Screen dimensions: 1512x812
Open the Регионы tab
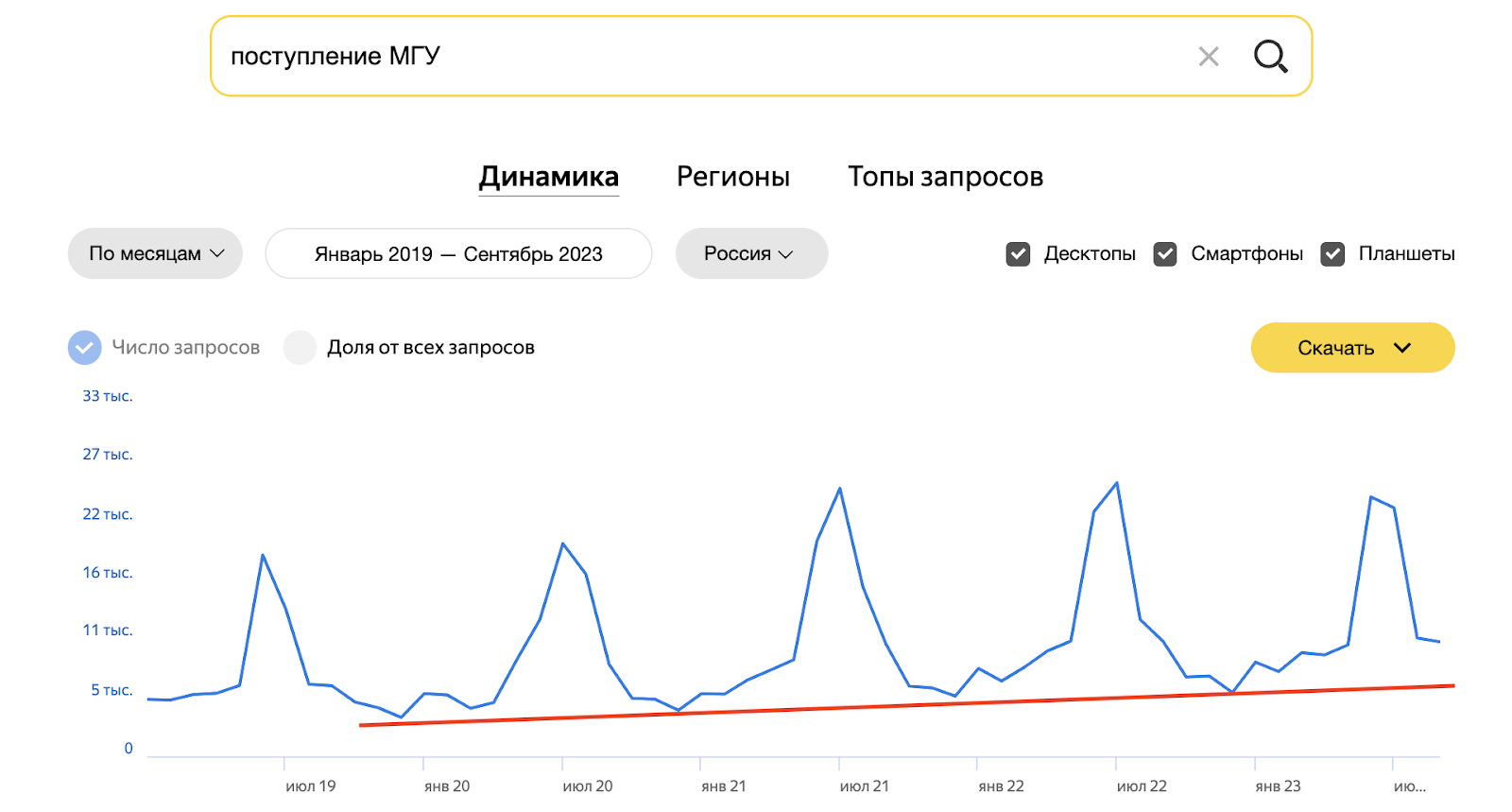(x=733, y=177)
